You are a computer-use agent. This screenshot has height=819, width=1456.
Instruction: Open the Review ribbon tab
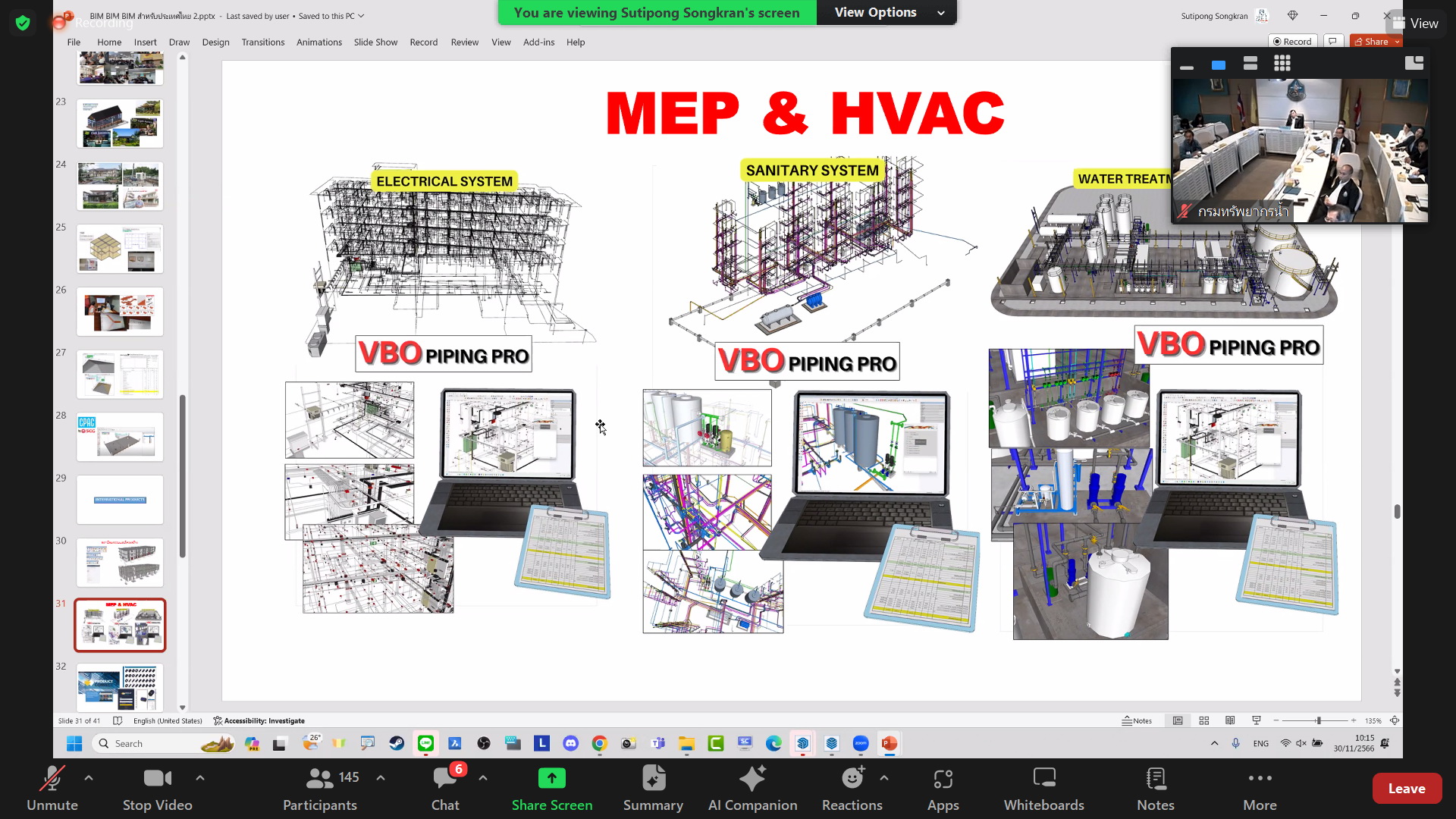(464, 42)
